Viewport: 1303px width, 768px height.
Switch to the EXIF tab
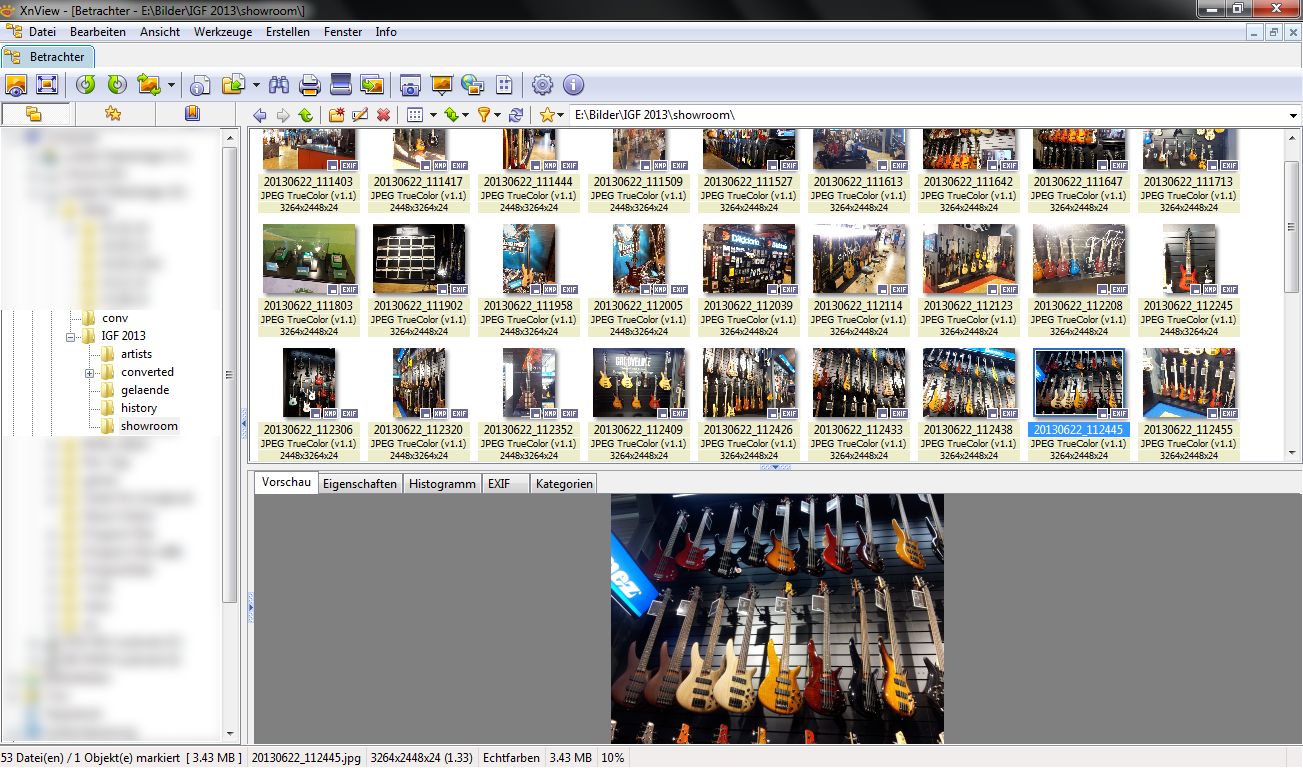(505, 484)
